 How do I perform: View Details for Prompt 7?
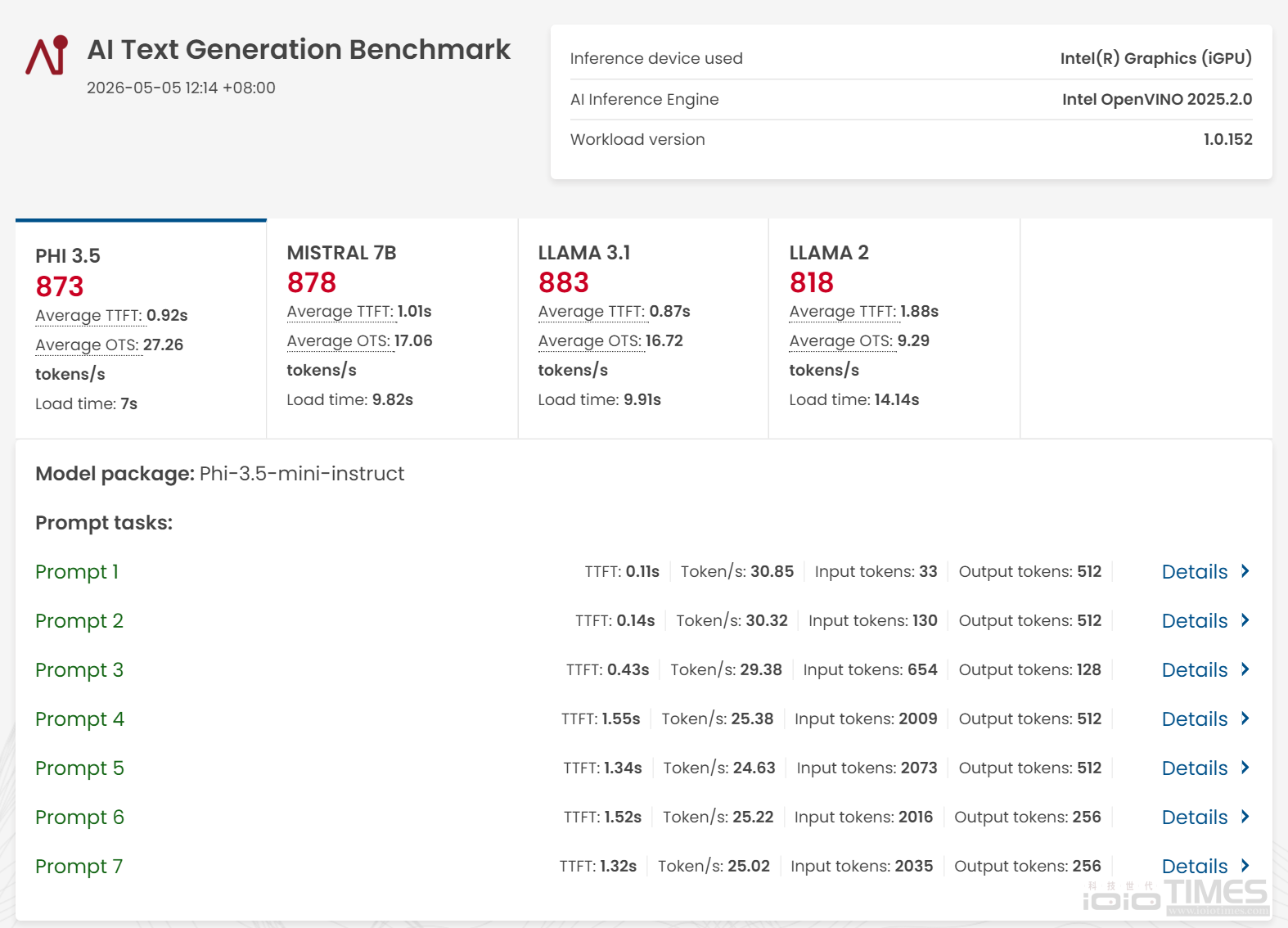(x=1195, y=867)
